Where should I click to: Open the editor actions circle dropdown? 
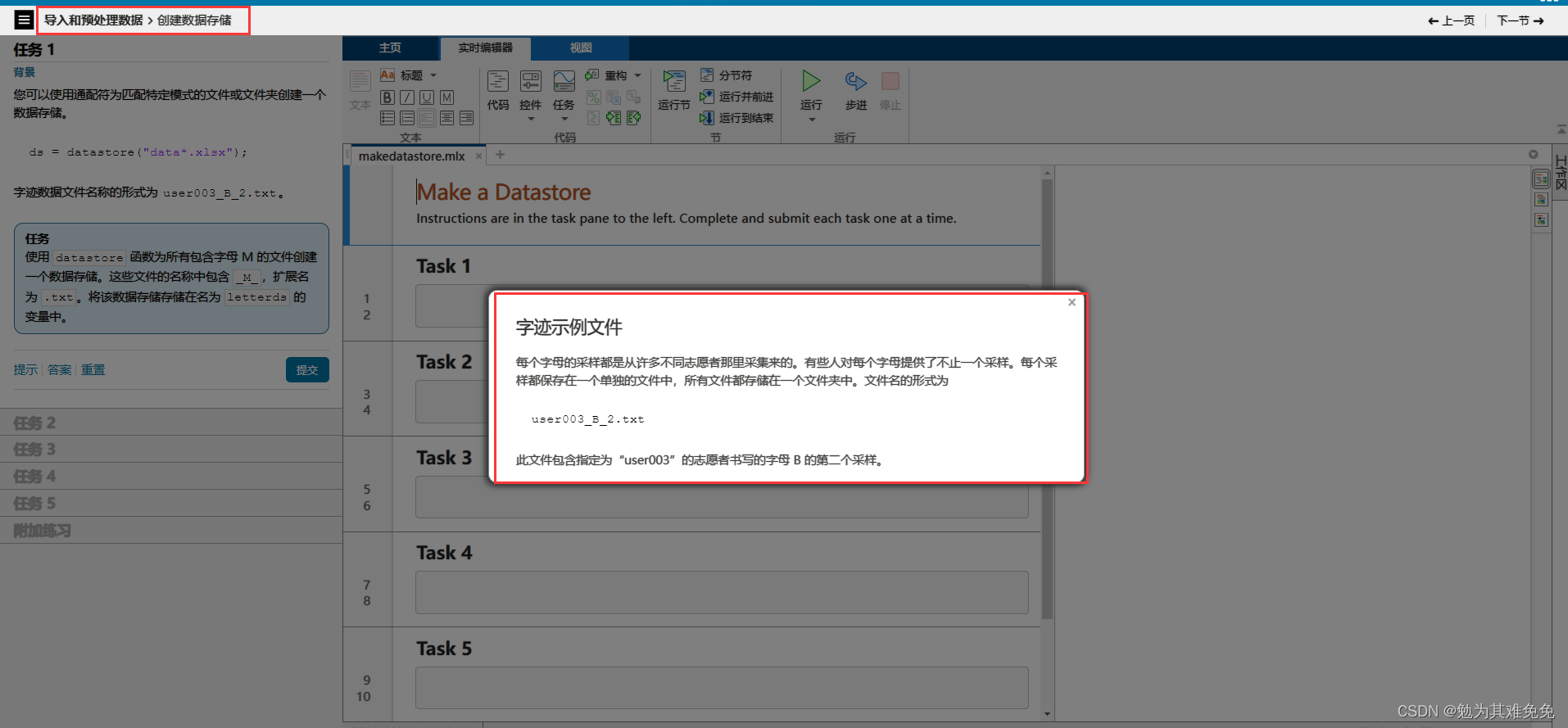click(x=1533, y=154)
